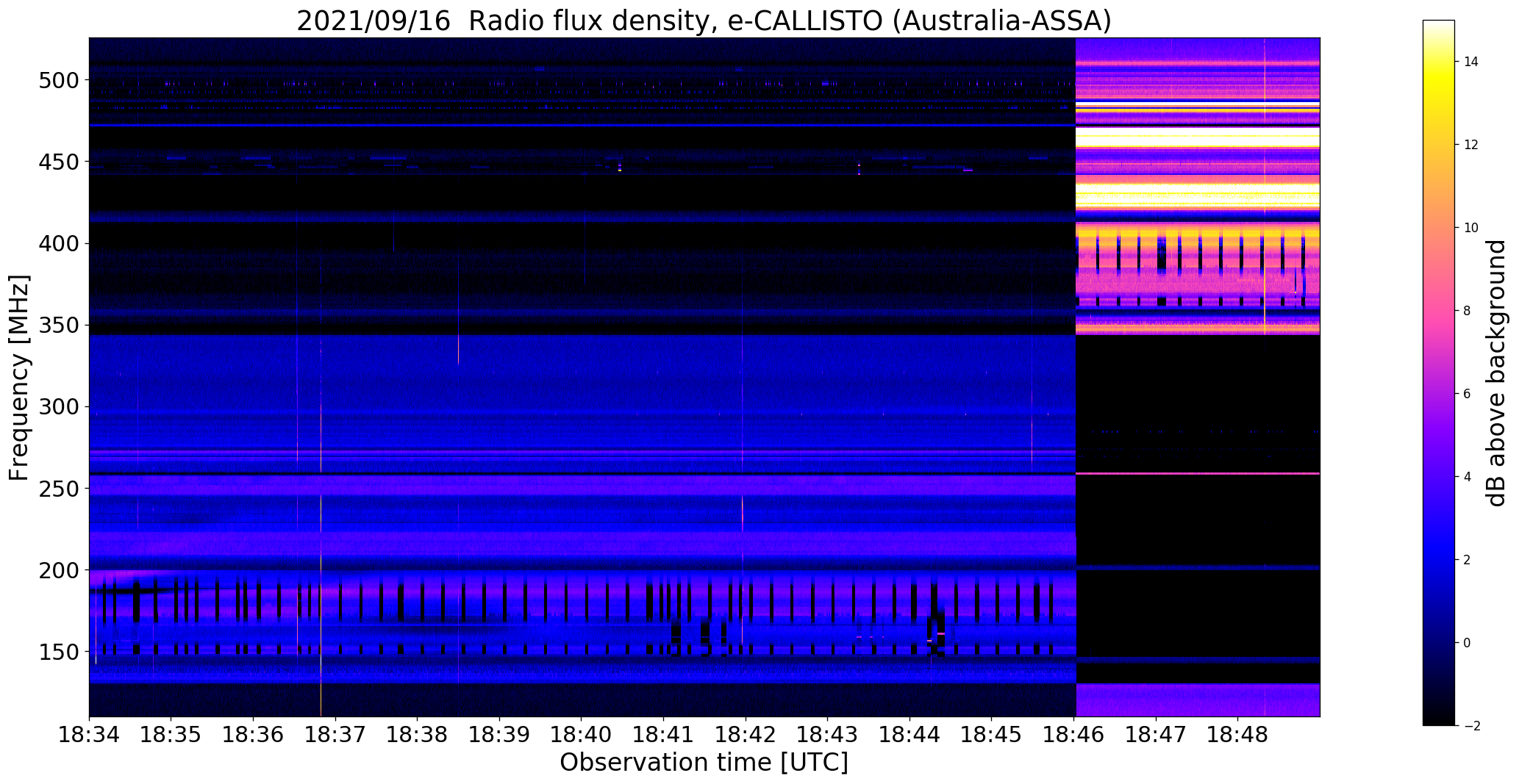Screen dimensions: 1519x784
Task: Click the 18:41 time tick label
Action: (x=664, y=734)
